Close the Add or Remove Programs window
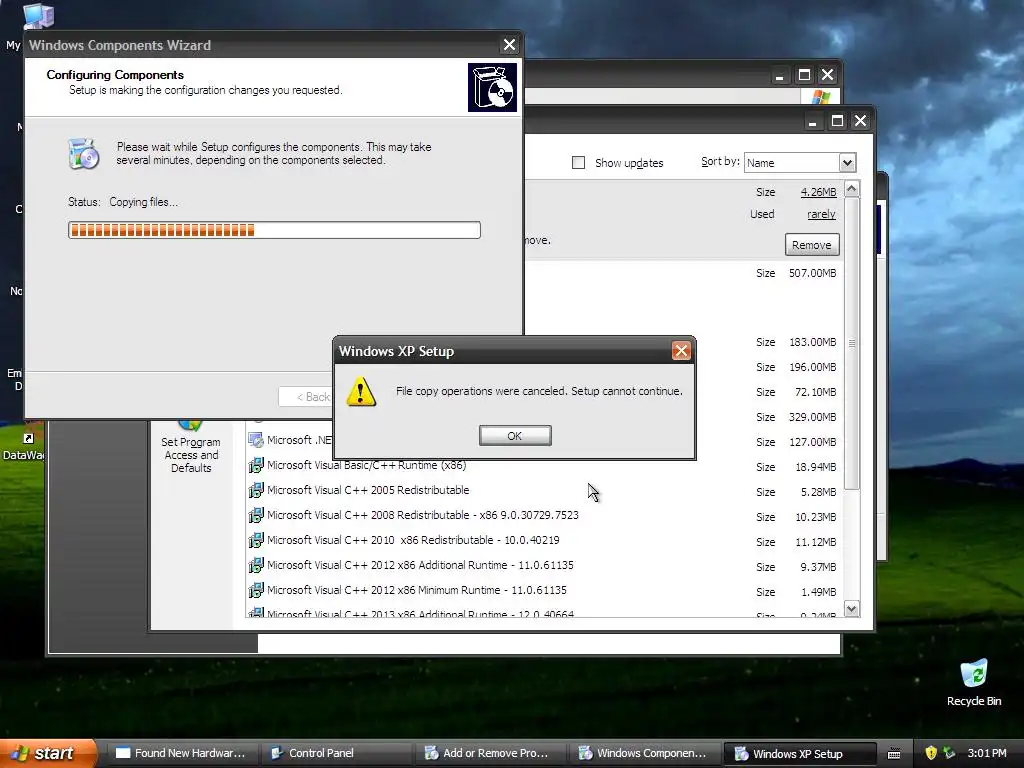The width and height of the screenshot is (1024, 768). coord(861,121)
